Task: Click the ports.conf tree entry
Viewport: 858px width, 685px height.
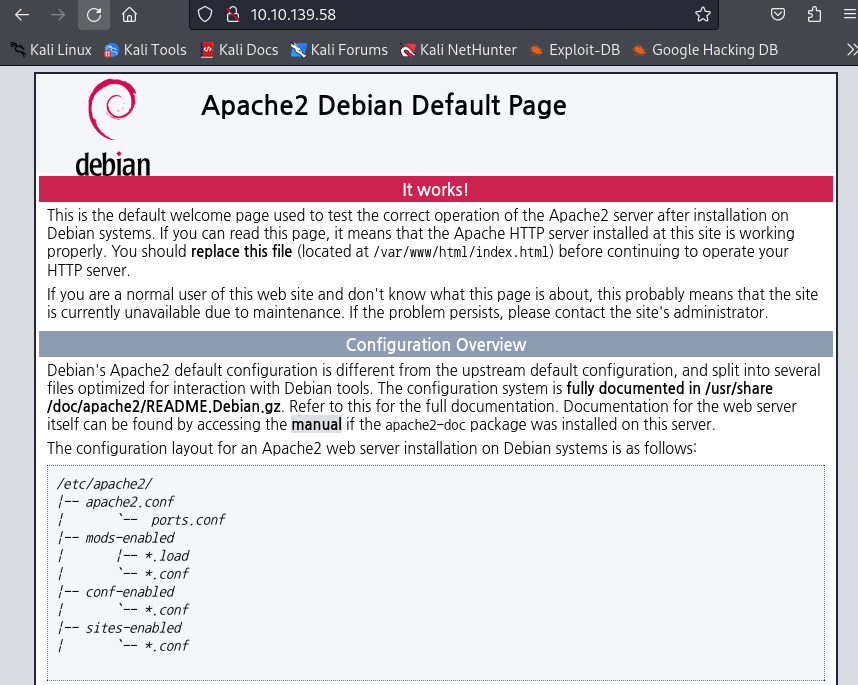Action: pos(188,520)
